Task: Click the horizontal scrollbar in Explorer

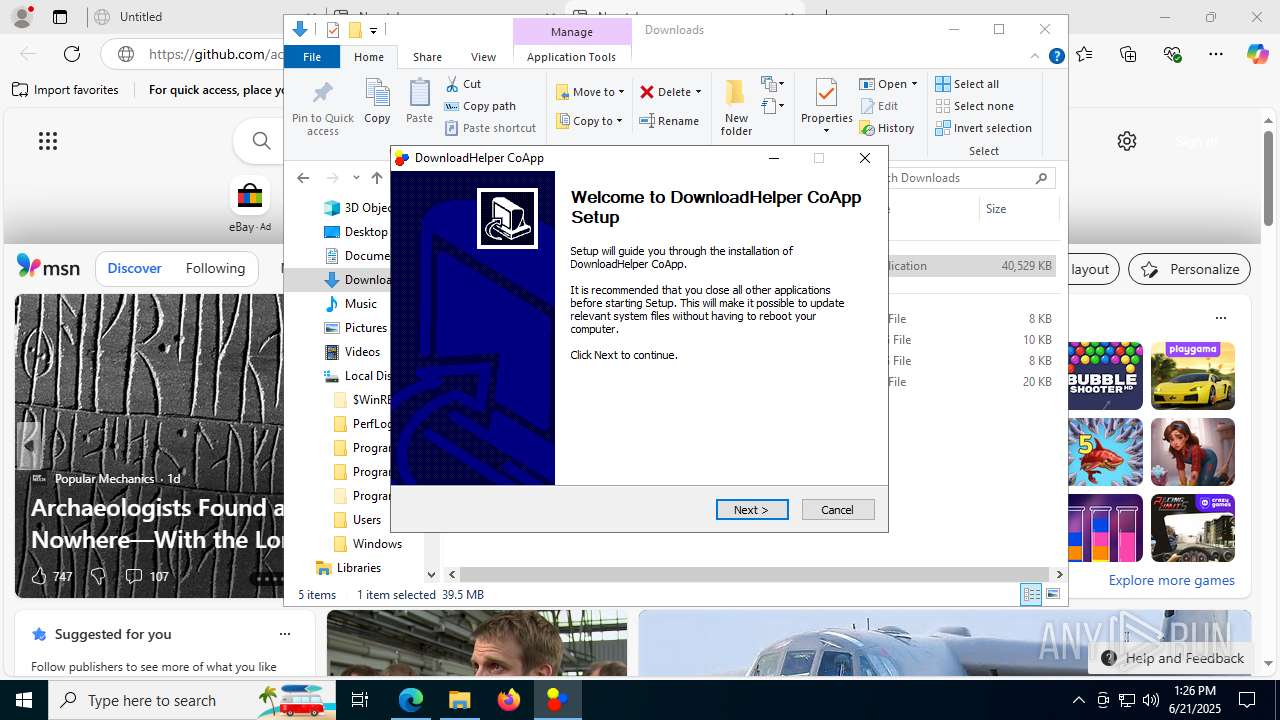Action: [754, 574]
